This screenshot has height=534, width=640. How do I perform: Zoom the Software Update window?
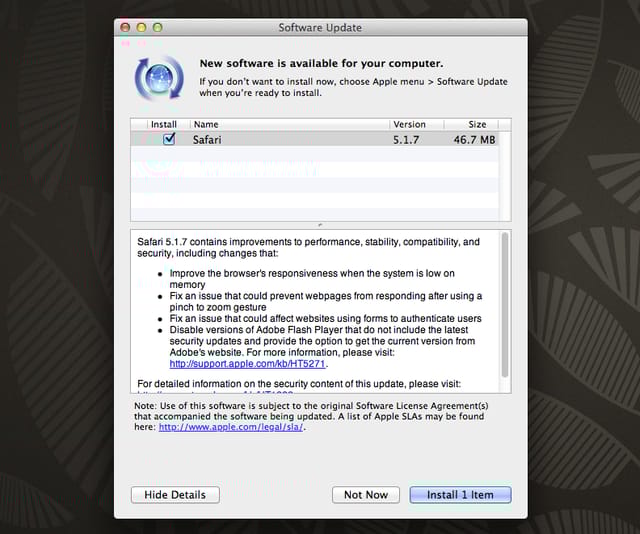coord(158,27)
